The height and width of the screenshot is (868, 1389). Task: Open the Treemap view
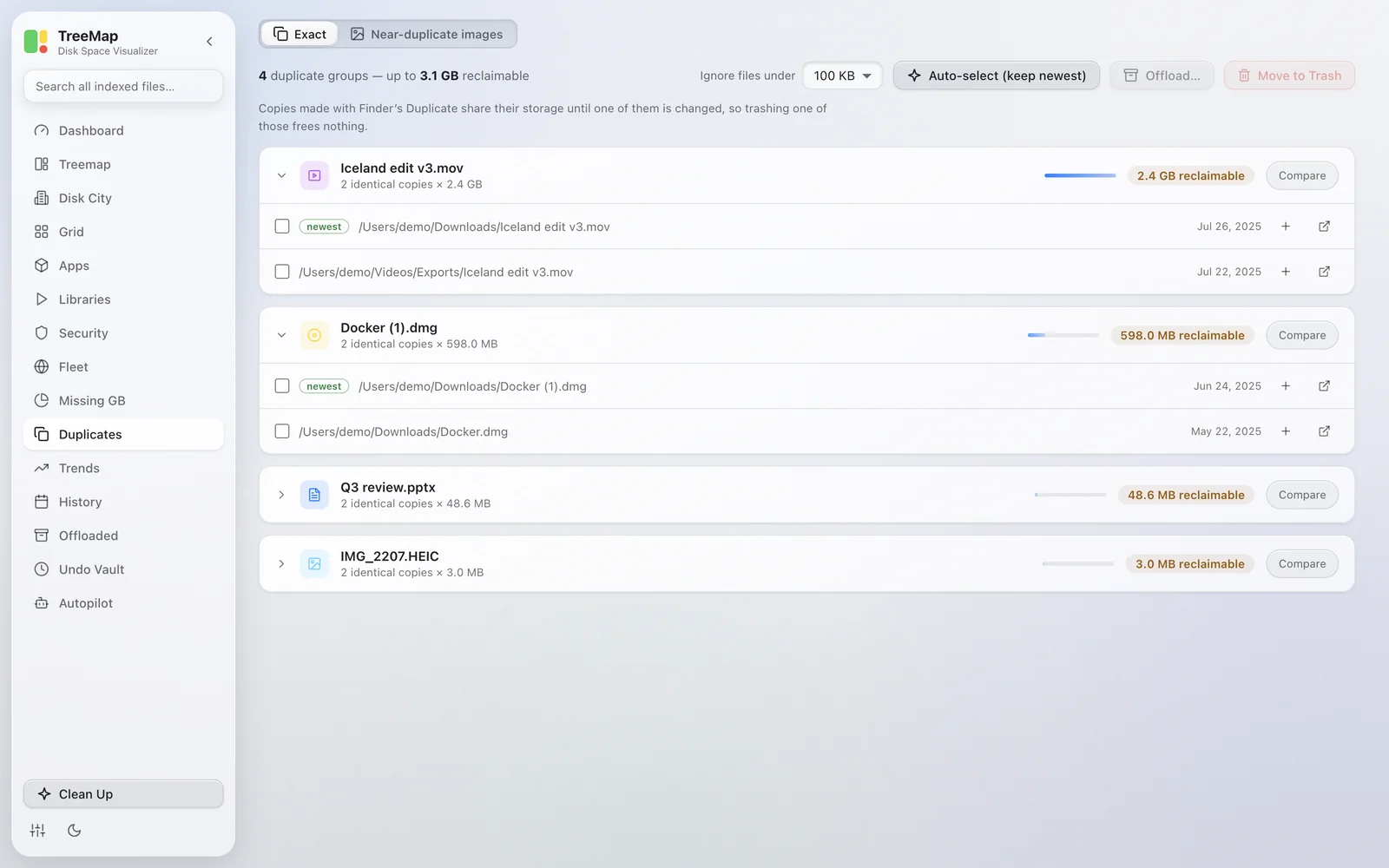123,164
